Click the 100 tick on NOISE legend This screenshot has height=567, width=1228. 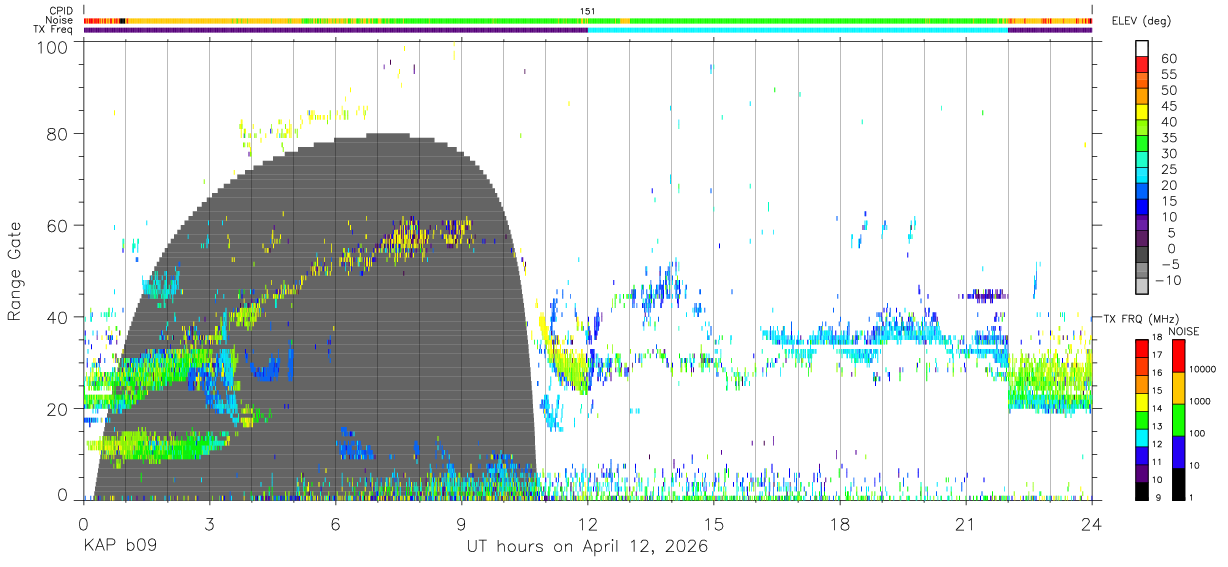[1196, 434]
